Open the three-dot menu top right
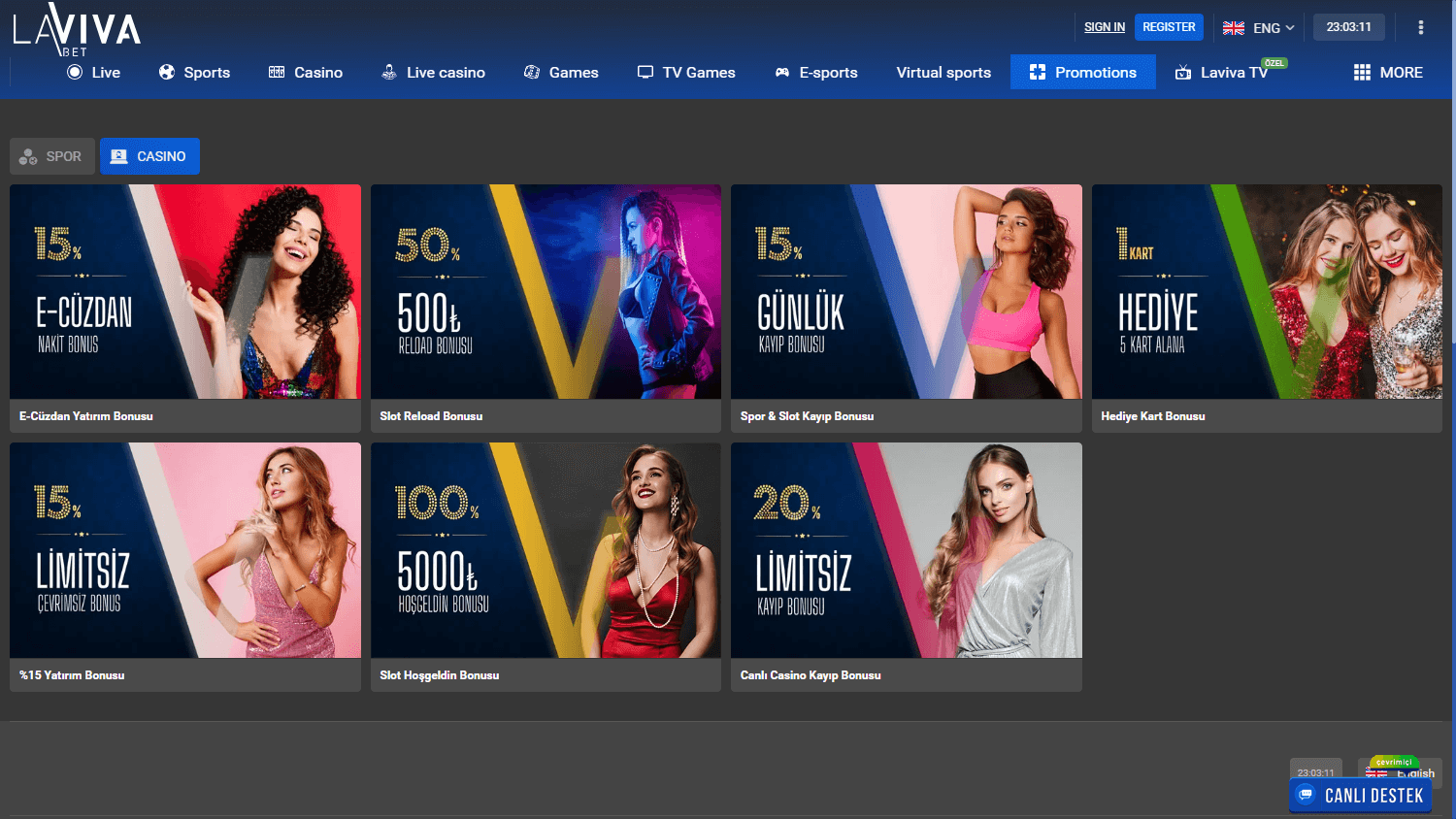The height and width of the screenshot is (819, 1456). click(1420, 27)
